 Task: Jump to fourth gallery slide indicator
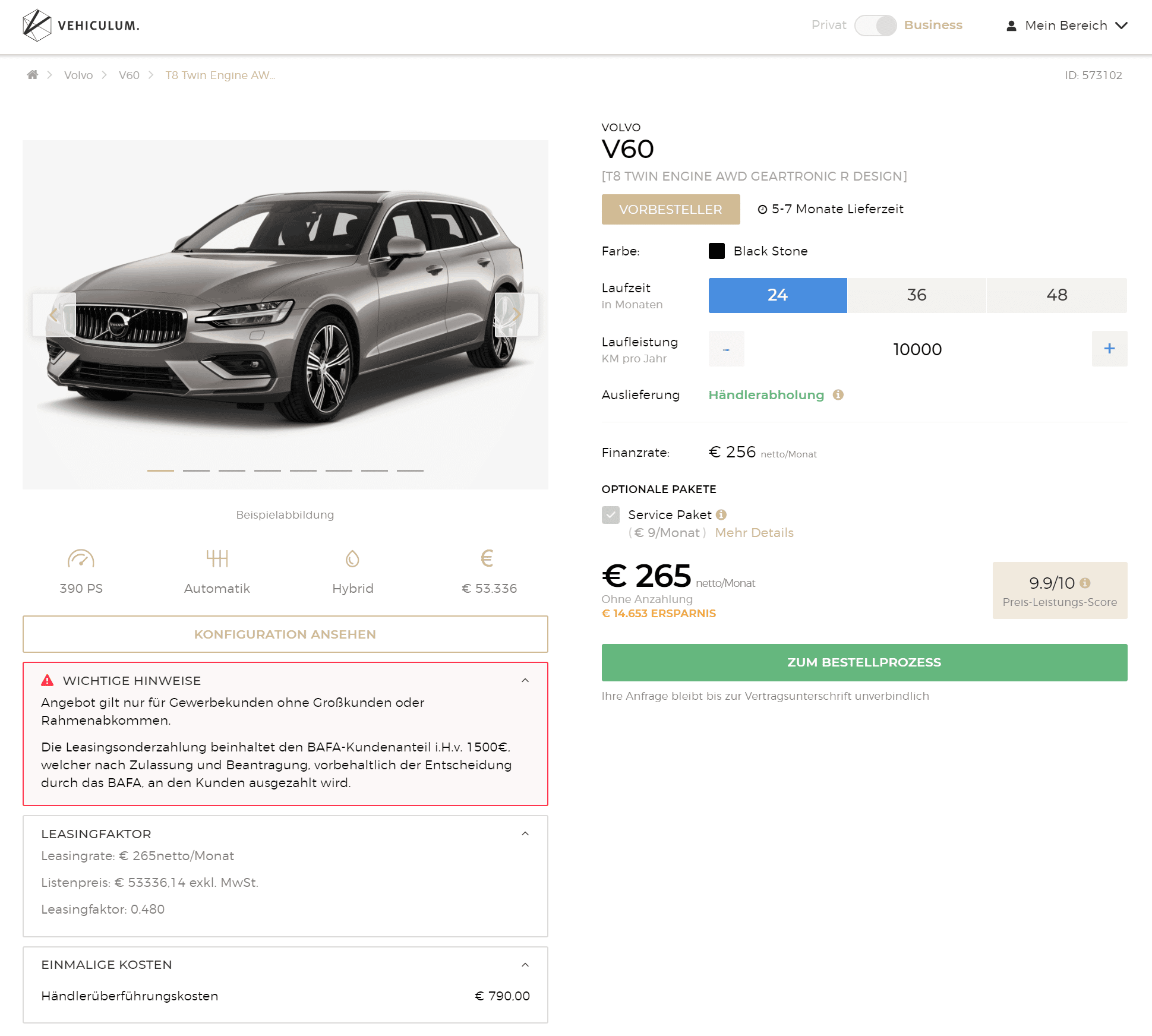(x=267, y=470)
